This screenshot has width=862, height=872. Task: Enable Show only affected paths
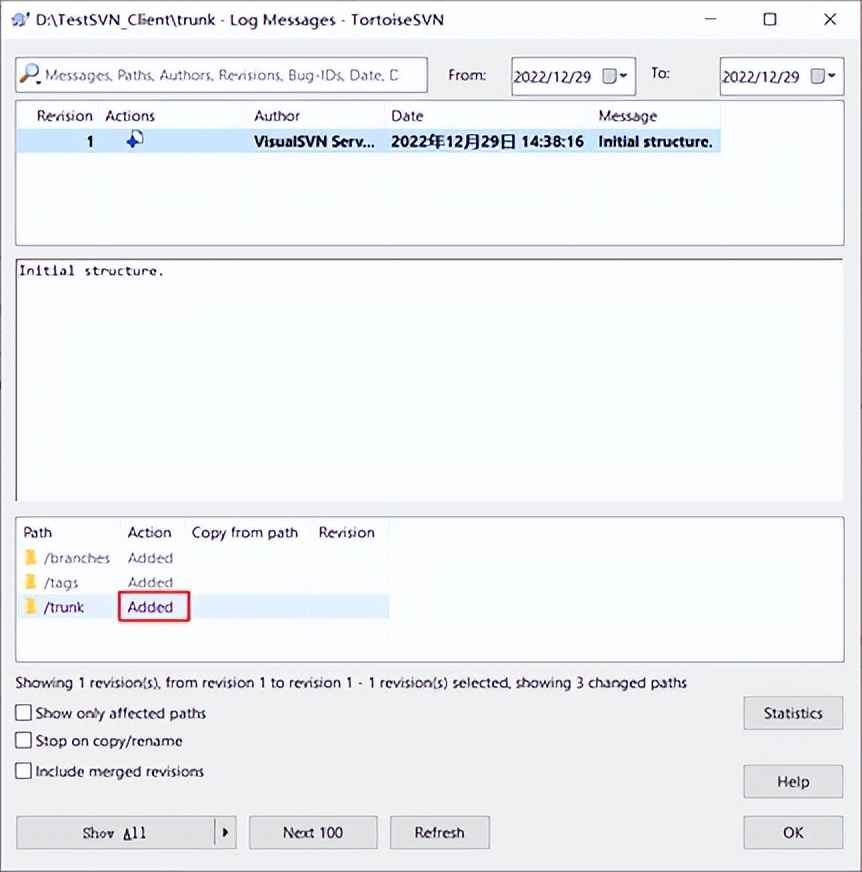click(x=23, y=712)
